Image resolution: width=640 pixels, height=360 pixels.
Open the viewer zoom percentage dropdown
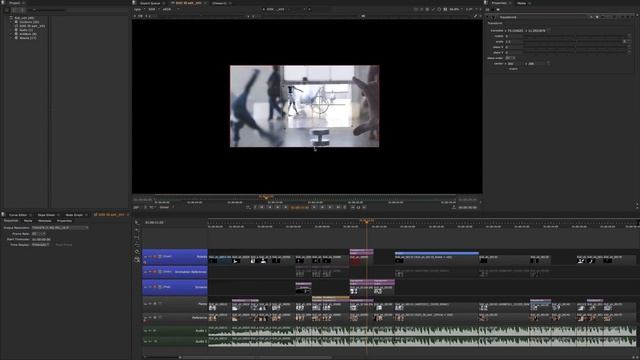point(456,9)
